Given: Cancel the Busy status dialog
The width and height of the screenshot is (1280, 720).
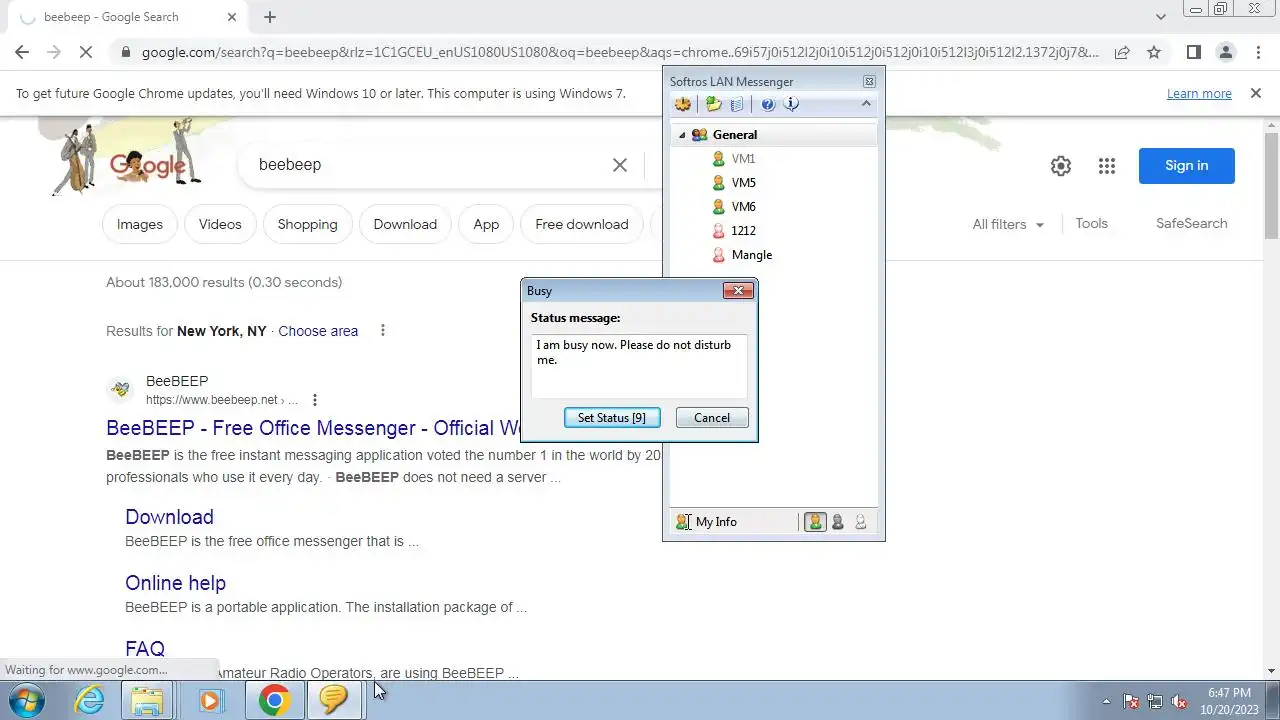Looking at the screenshot, I should coord(712,418).
